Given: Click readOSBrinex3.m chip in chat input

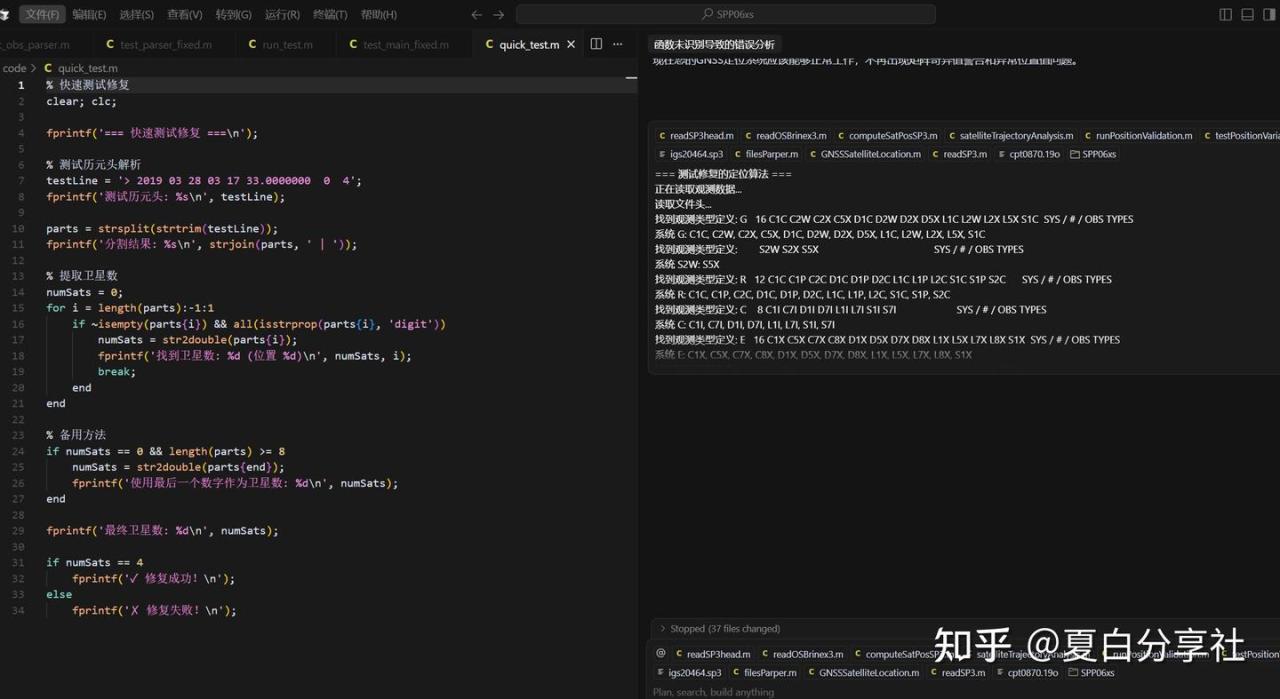Looking at the screenshot, I should point(802,654).
